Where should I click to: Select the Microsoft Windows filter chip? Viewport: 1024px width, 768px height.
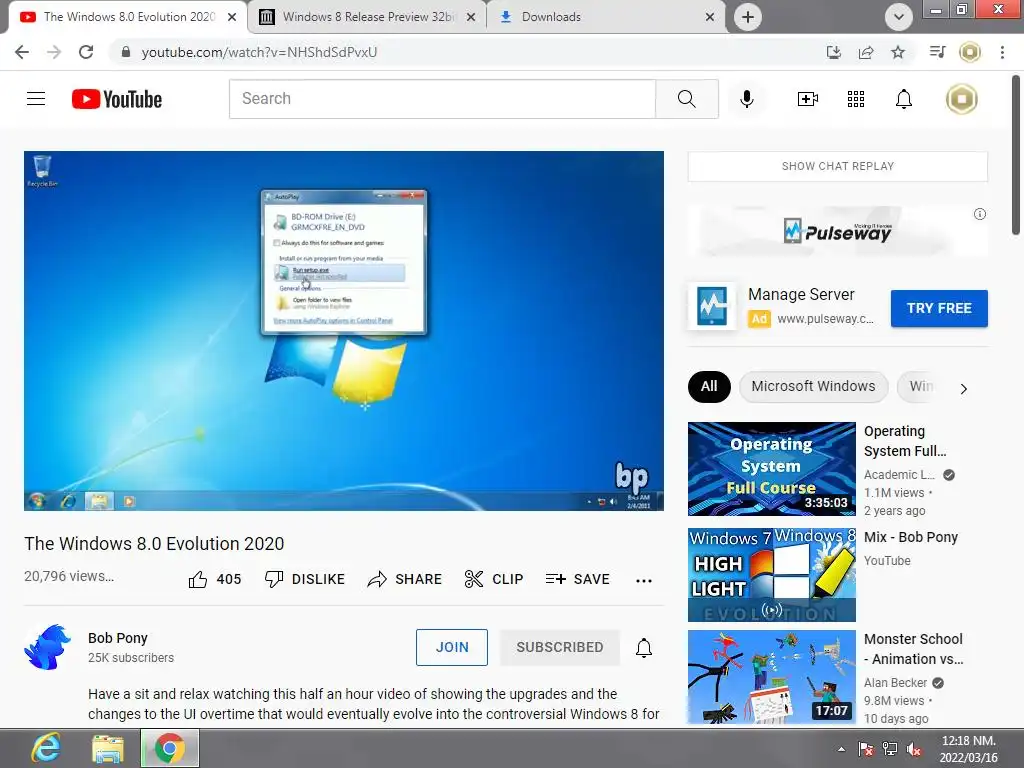click(813, 387)
